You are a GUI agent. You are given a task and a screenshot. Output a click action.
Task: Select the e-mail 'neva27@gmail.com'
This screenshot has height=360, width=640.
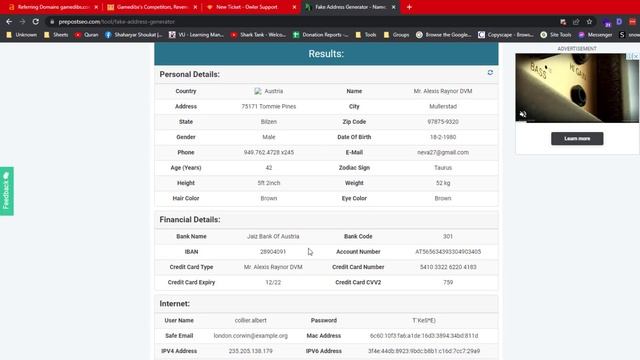pyautogui.click(x=443, y=152)
